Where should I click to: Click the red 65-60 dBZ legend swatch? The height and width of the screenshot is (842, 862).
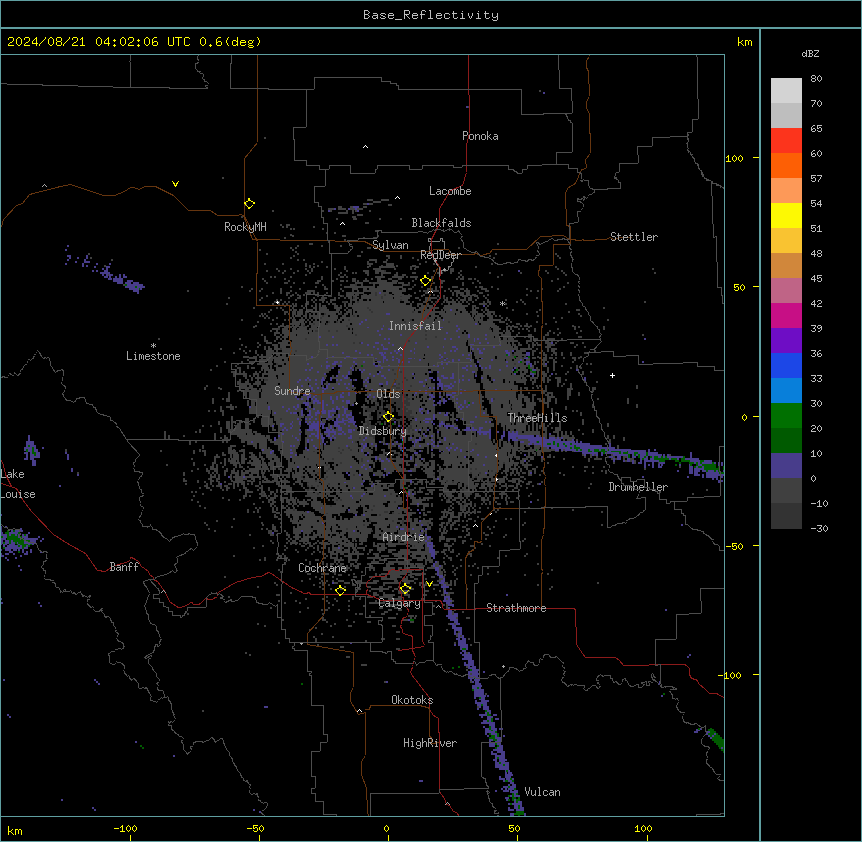coord(786,140)
